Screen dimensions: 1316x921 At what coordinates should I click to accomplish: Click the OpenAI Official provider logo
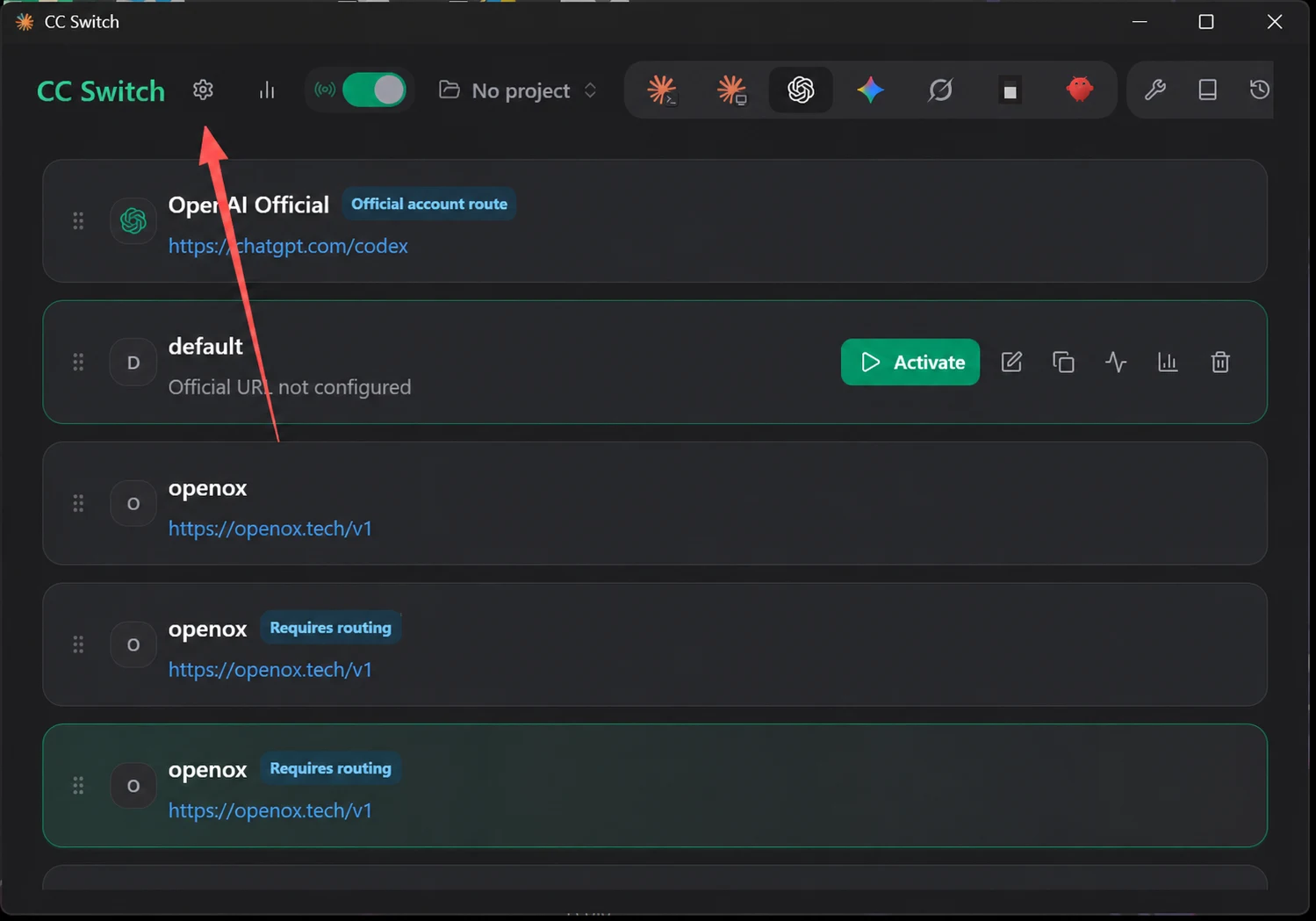[x=133, y=220]
